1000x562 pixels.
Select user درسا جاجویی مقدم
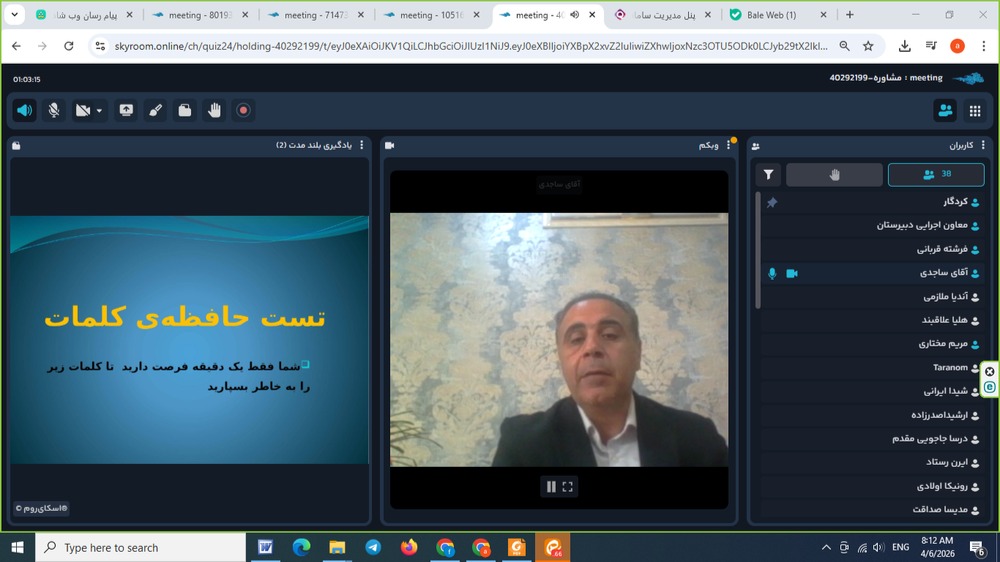click(873, 439)
